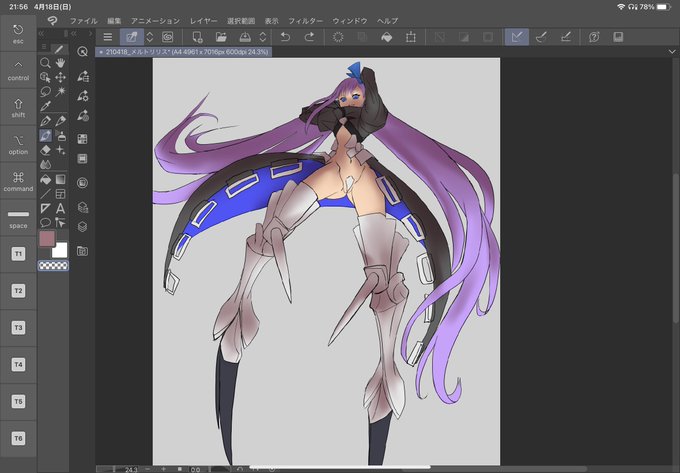Select the Blend tool
This screenshot has height=473, width=680.
tap(45, 164)
